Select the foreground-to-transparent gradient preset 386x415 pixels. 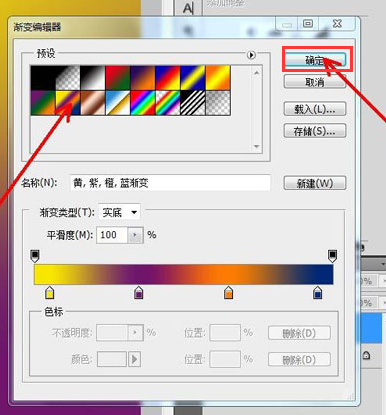pos(68,78)
